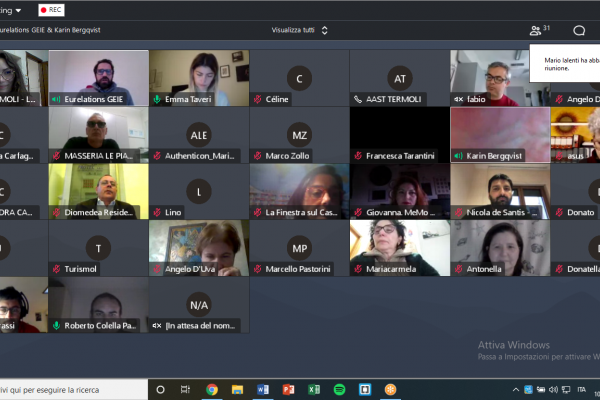The height and width of the screenshot is (400, 600).
Task: Click muted mic icon beside Turismol
Action: 57,269
